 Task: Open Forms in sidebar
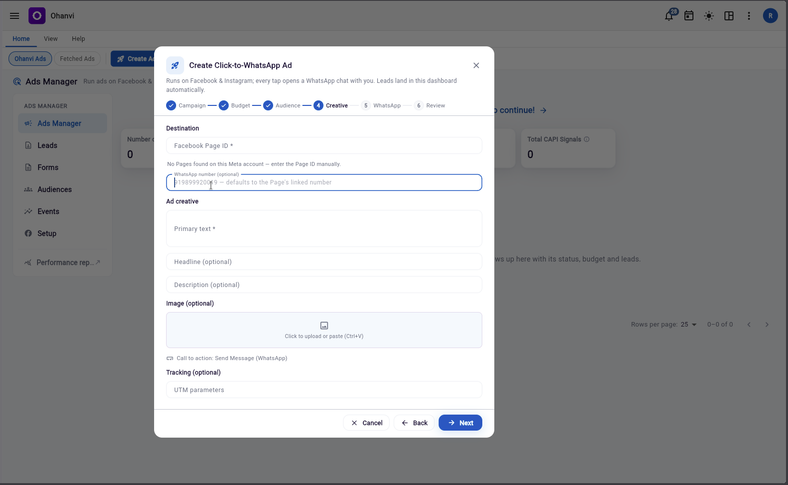(62, 167)
